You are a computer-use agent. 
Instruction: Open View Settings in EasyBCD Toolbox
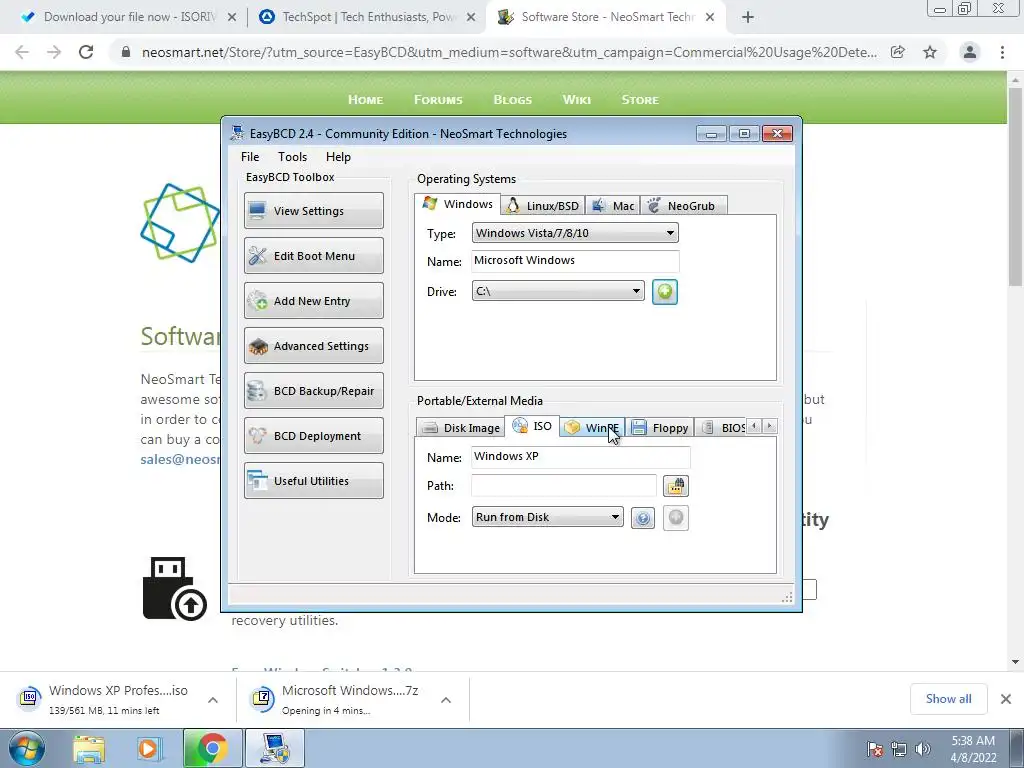coord(313,210)
